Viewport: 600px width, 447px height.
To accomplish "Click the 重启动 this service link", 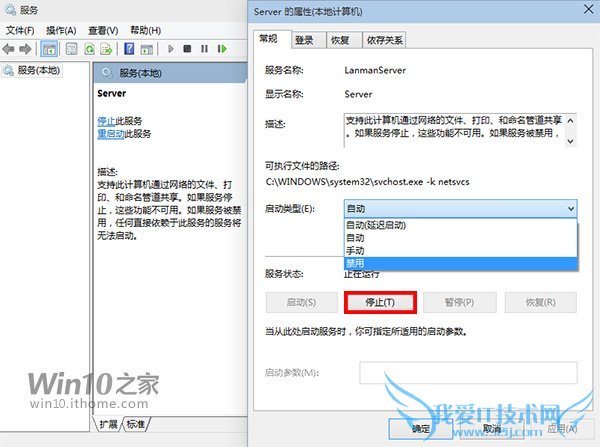I will [x=111, y=134].
